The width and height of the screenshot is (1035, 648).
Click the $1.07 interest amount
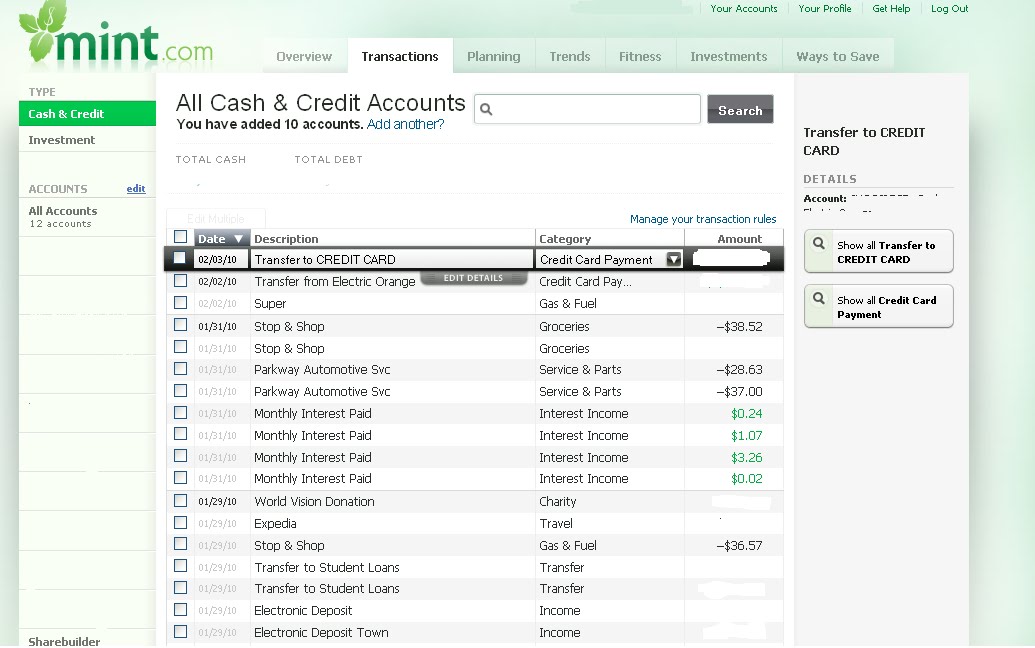[x=747, y=436]
